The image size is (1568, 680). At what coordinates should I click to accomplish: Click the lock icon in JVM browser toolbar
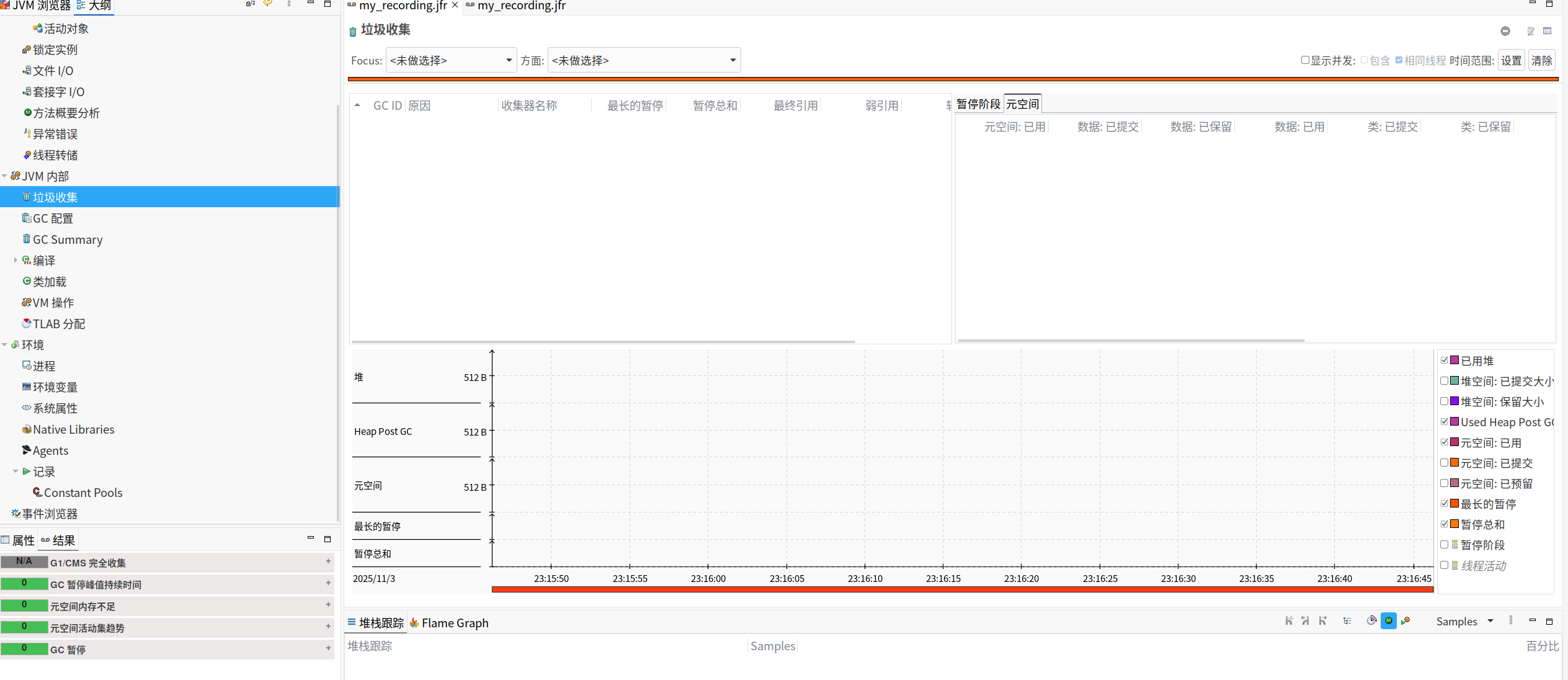[x=249, y=4]
